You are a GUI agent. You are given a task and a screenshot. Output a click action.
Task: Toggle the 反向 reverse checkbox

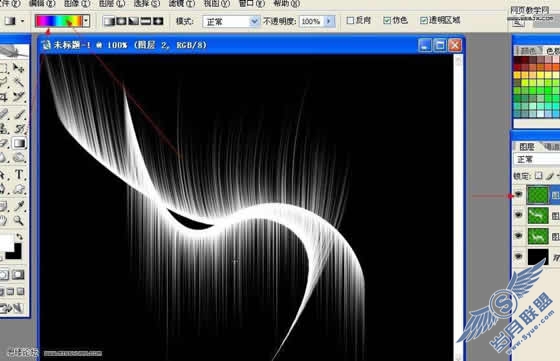point(350,21)
